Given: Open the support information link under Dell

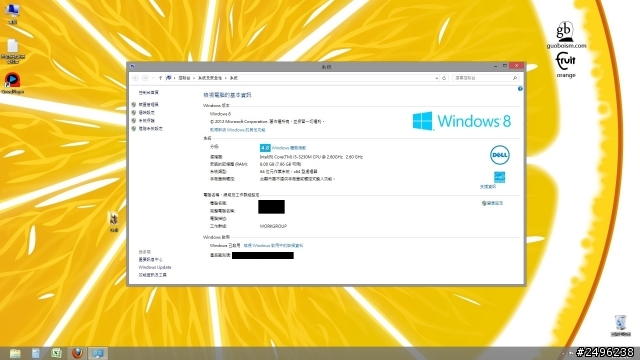Looking at the screenshot, I should [x=488, y=187].
